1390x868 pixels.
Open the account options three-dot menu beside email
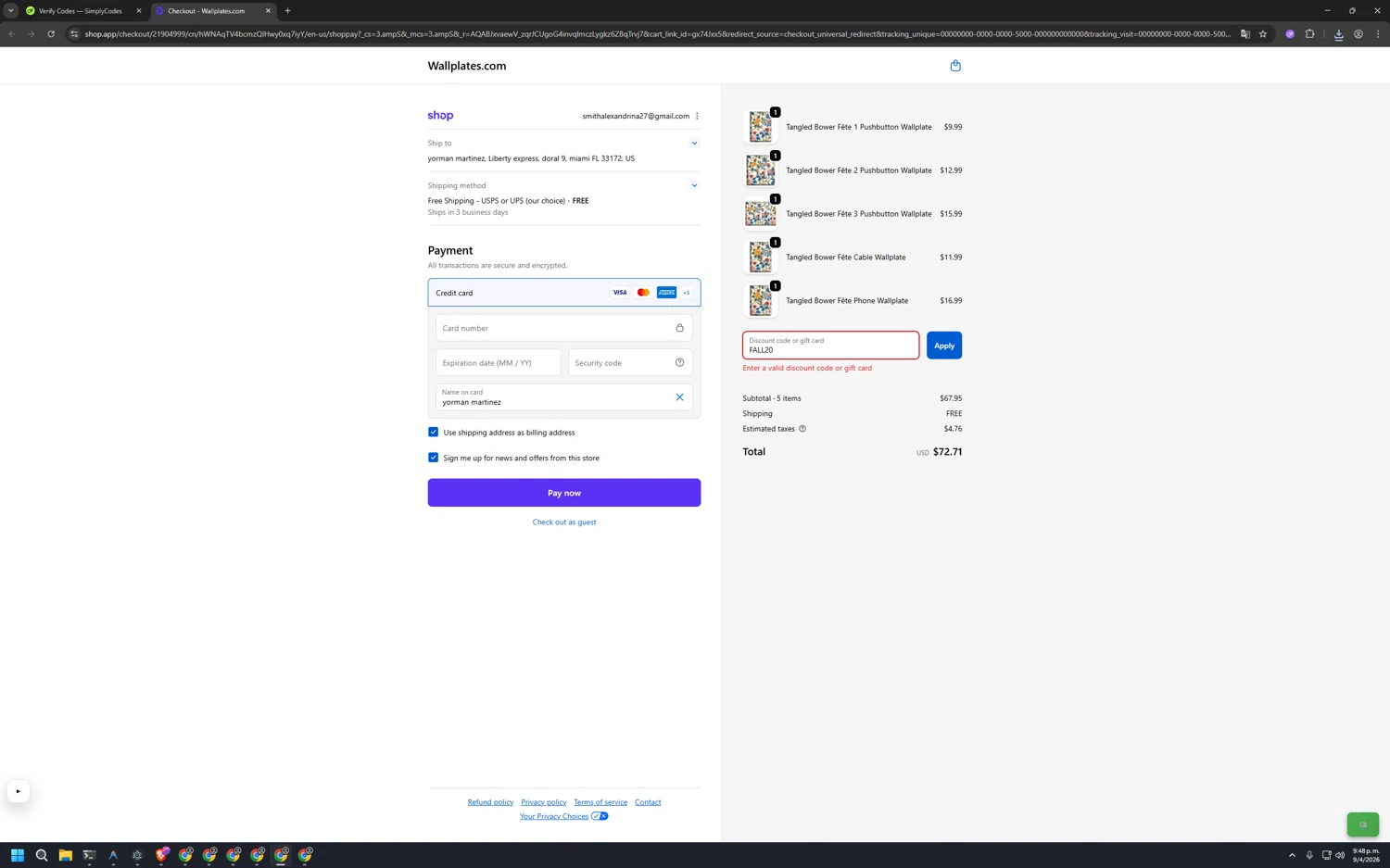tap(697, 116)
